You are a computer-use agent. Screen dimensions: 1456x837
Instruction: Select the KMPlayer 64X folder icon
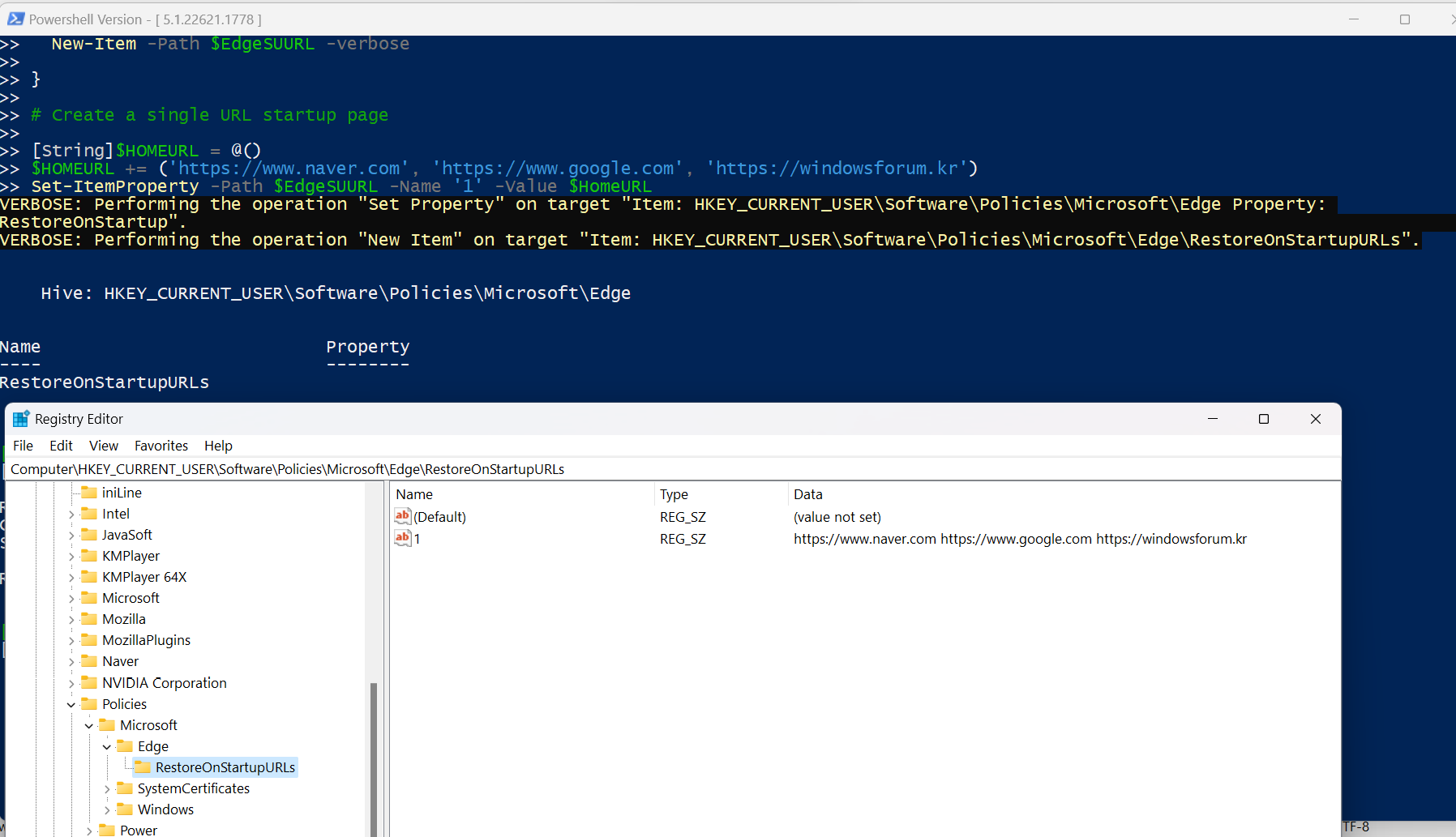click(x=89, y=577)
